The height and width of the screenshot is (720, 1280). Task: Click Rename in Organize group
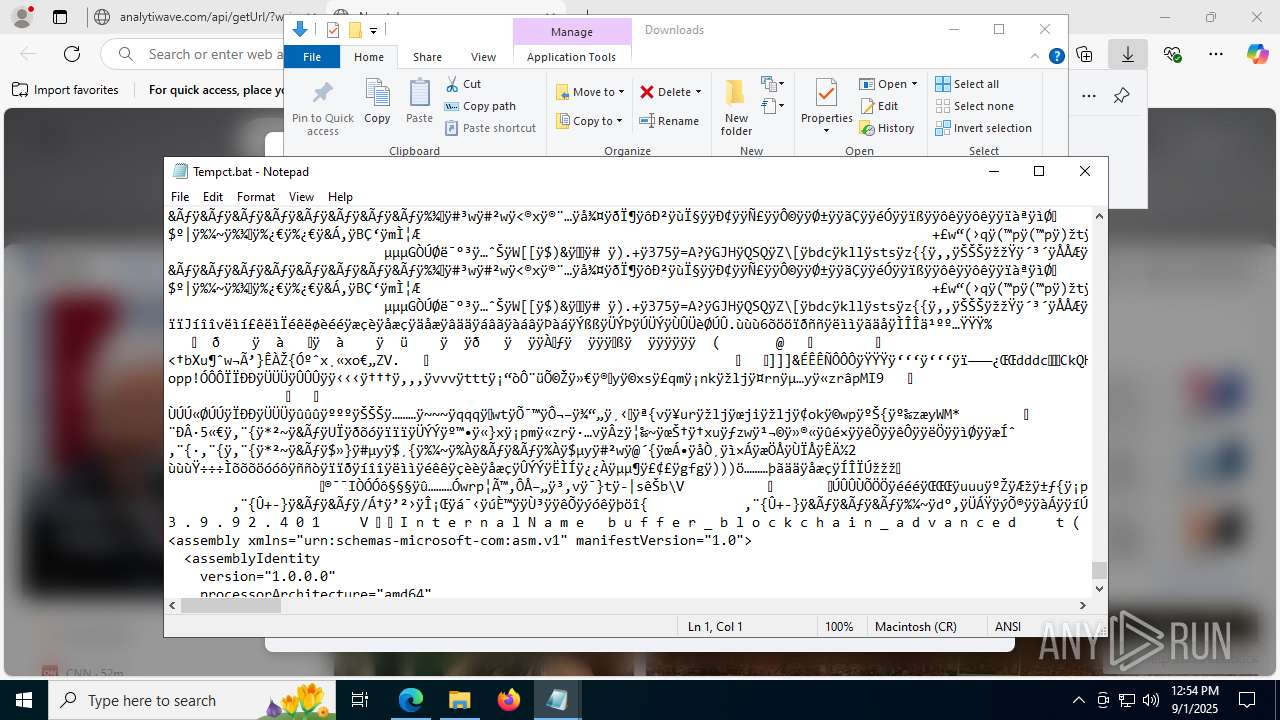(669, 121)
